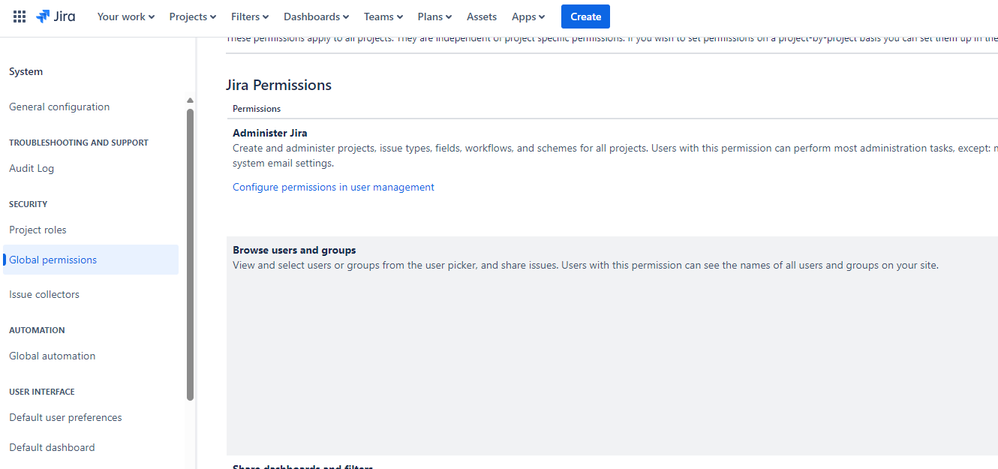Open General configuration settings
The image size is (998, 469).
coord(59,107)
